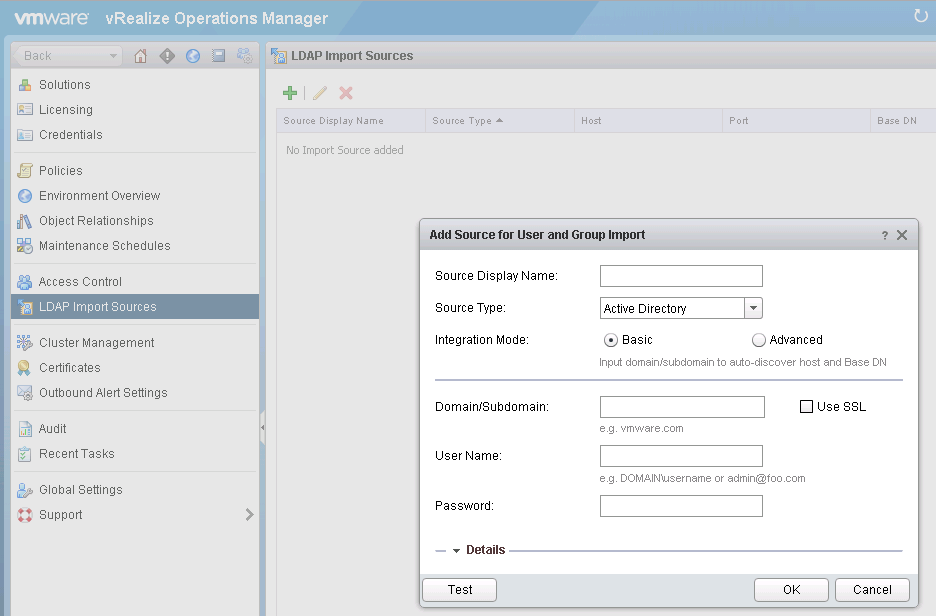Screen dimensions: 936x616
Task: Click the Home icon in navigation toolbar
Action: [x=140, y=56]
